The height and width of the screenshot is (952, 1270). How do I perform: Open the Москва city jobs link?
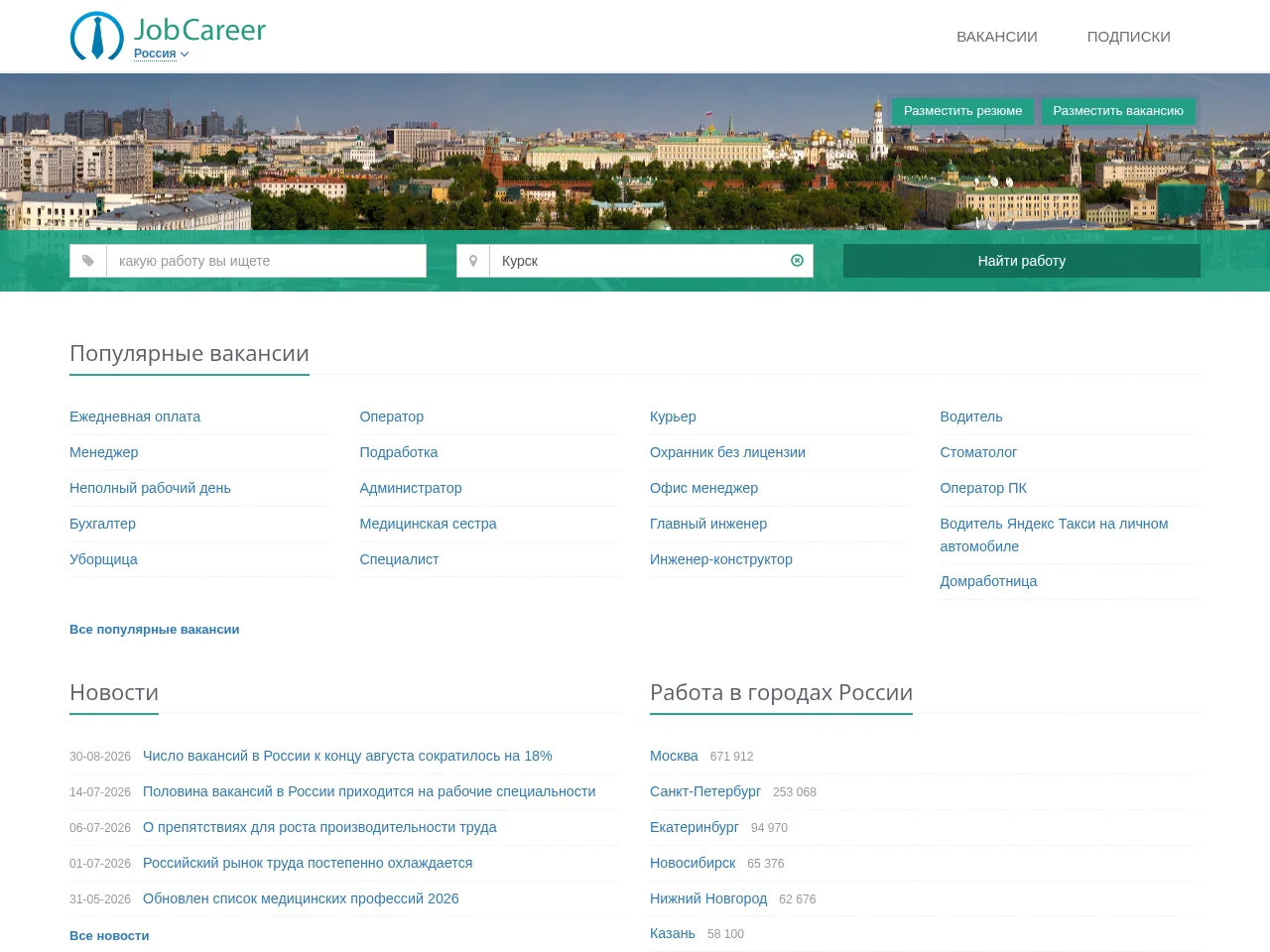[x=674, y=756]
